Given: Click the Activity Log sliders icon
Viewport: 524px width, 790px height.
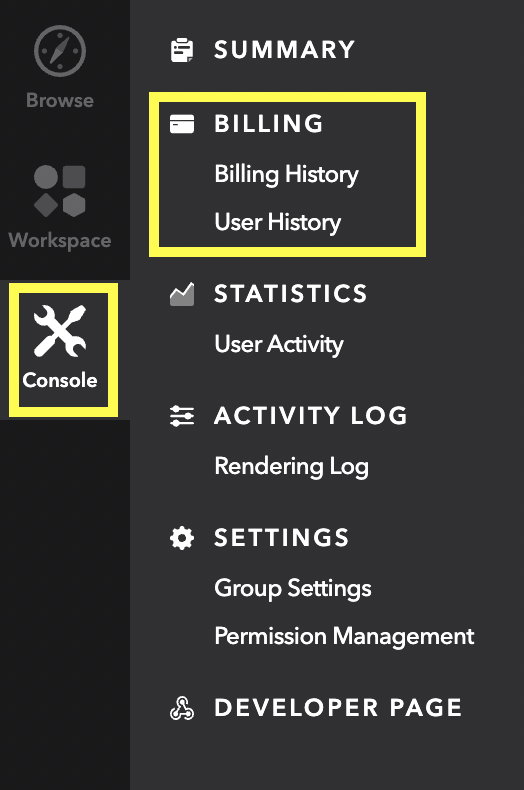Looking at the screenshot, I should pos(182,416).
